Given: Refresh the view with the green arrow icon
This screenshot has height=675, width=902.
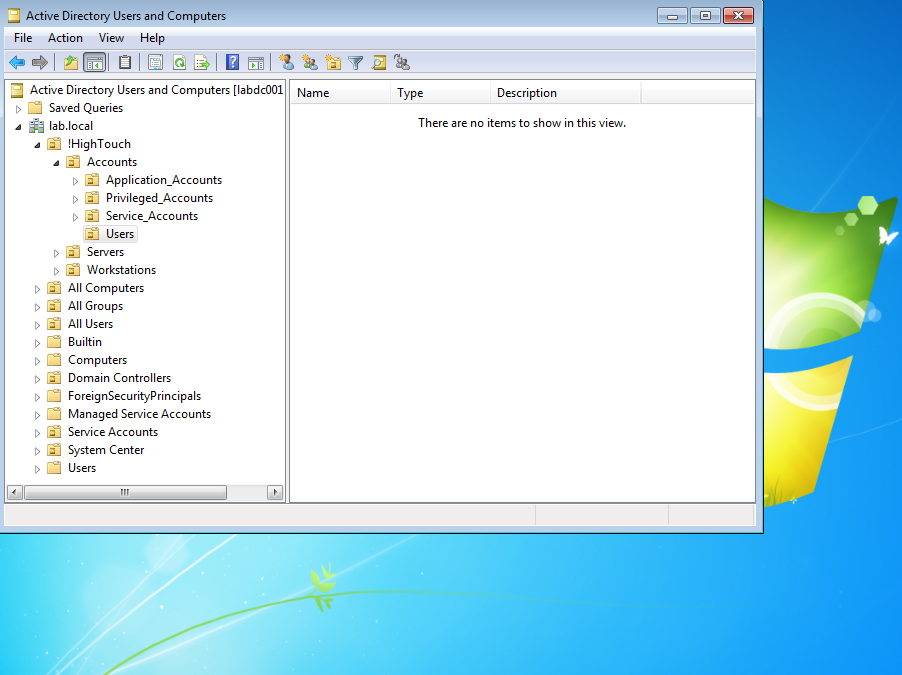Looking at the screenshot, I should [179, 62].
